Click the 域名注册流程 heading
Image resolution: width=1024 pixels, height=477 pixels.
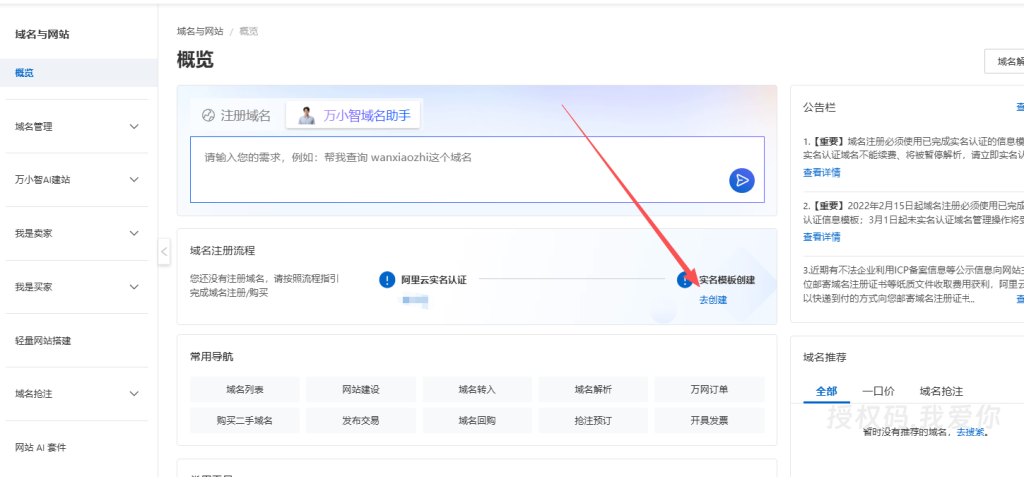(x=223, y=250)
